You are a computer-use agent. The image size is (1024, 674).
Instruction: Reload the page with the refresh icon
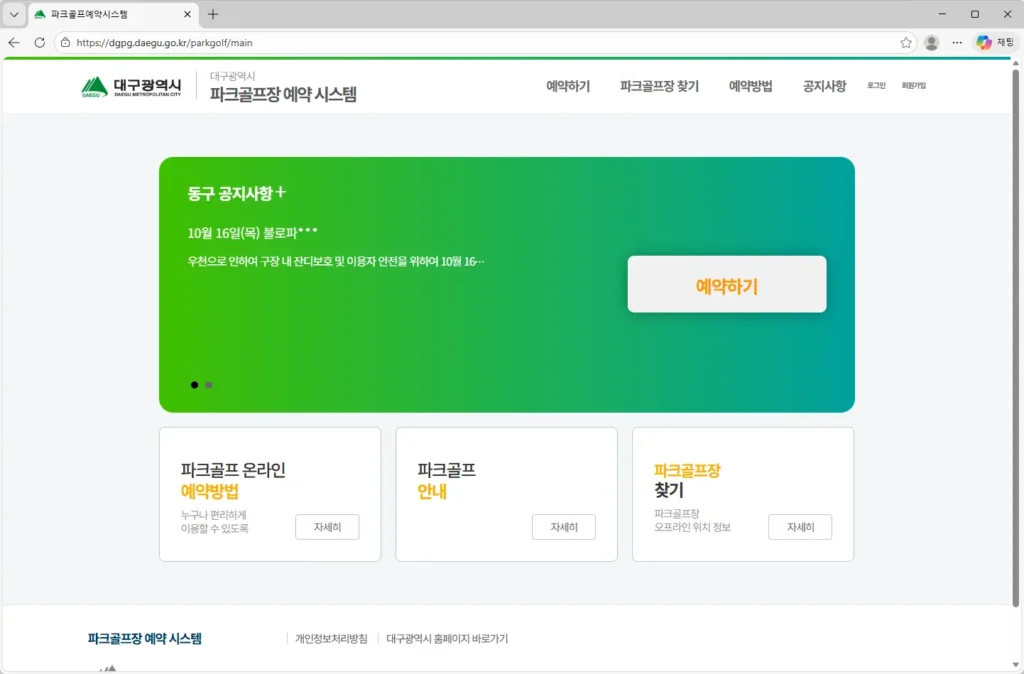tap(40, 43)
